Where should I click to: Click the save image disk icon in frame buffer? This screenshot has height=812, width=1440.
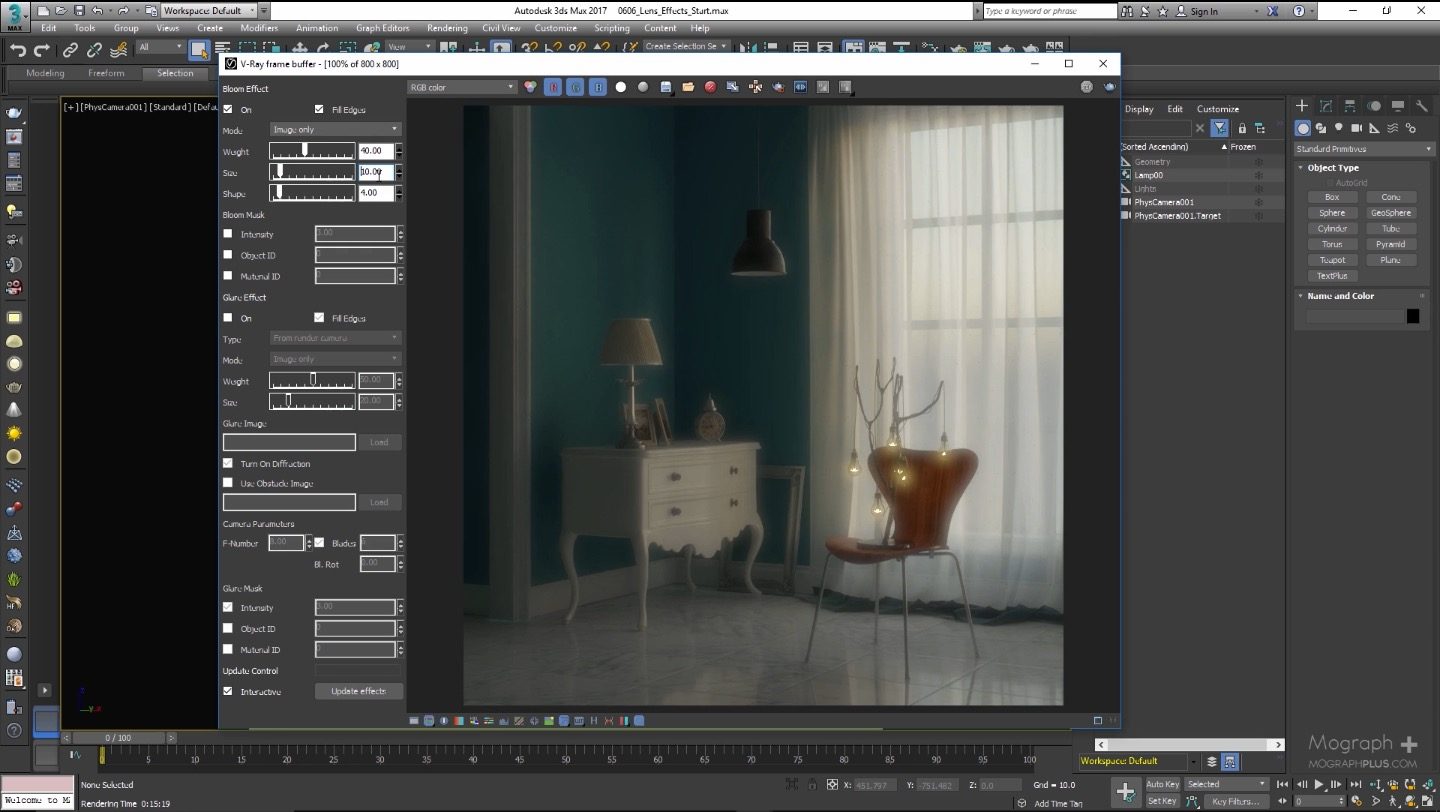click(667, 87)
